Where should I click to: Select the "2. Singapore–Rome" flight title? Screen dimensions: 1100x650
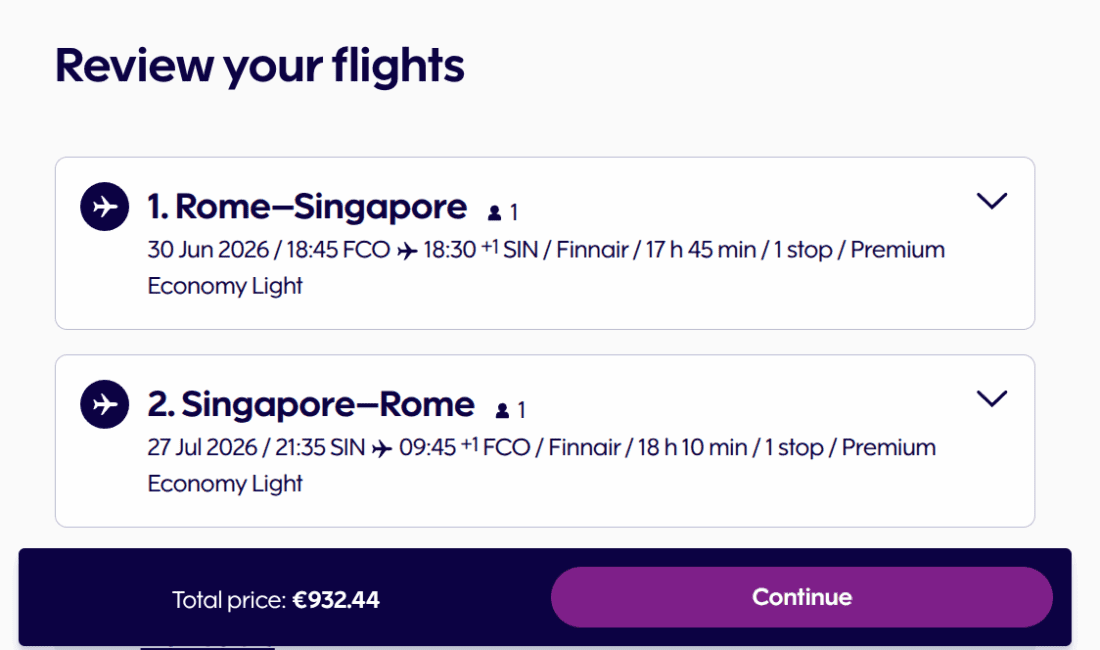point(311,404)
